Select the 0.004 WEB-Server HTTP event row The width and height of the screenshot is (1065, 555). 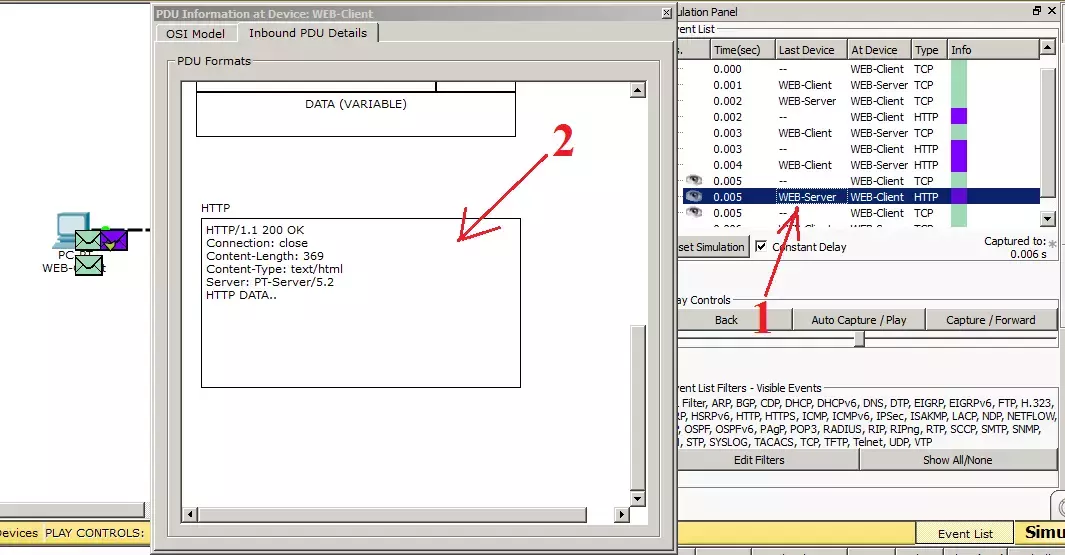tap(861, 165)
